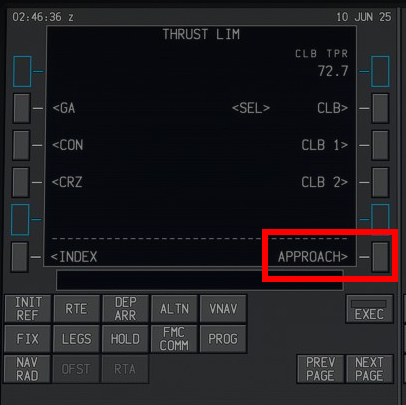
Task: Open the VNAV page
Action: tap(223, 309)
